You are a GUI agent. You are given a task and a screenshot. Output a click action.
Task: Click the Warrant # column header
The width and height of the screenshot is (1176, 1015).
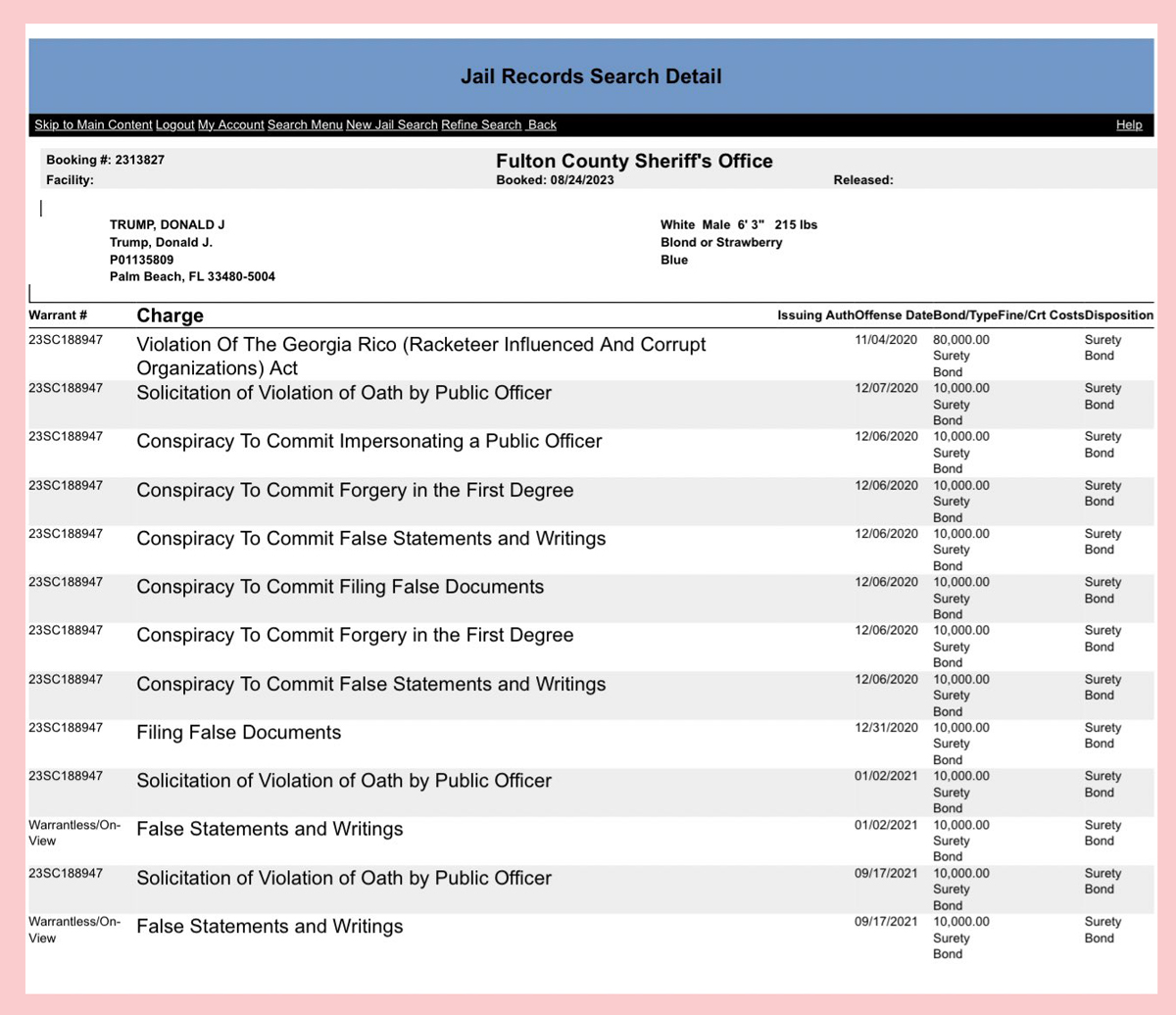click(x=59, y=315)
